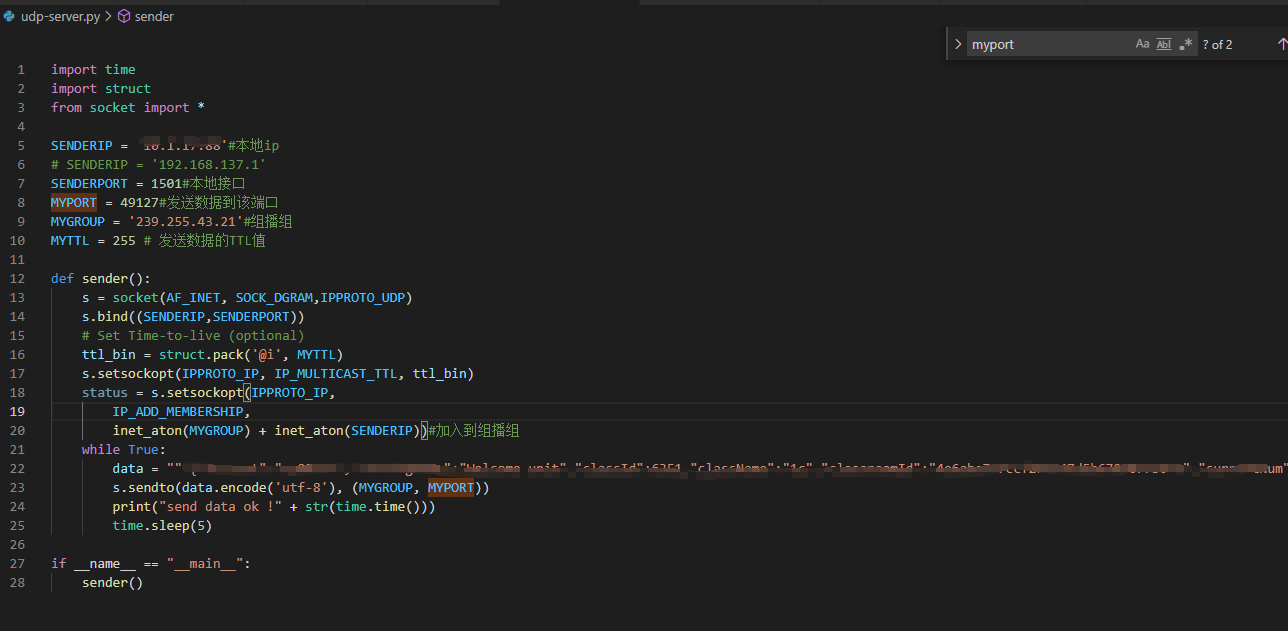Screen dimensions: 1288x631
Task: Click MYGROUP '239.255.43.21' value
Action: 185,221
